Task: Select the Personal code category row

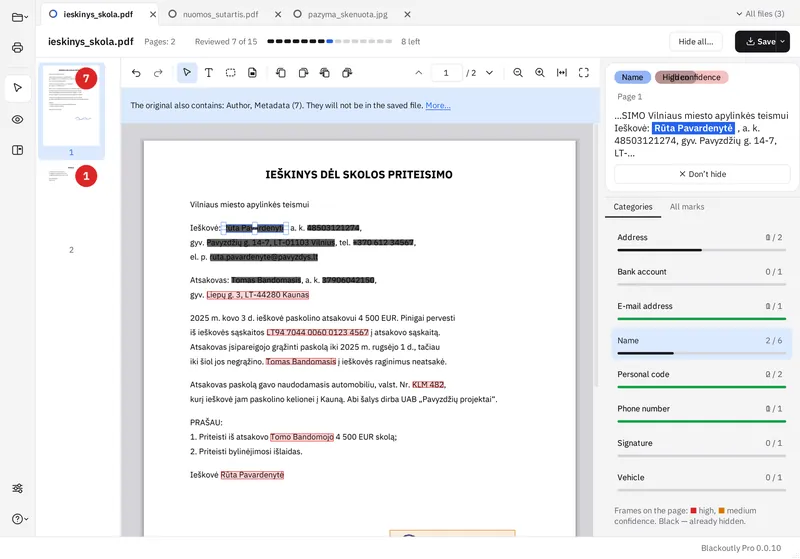Action: [x=702, y=379]
